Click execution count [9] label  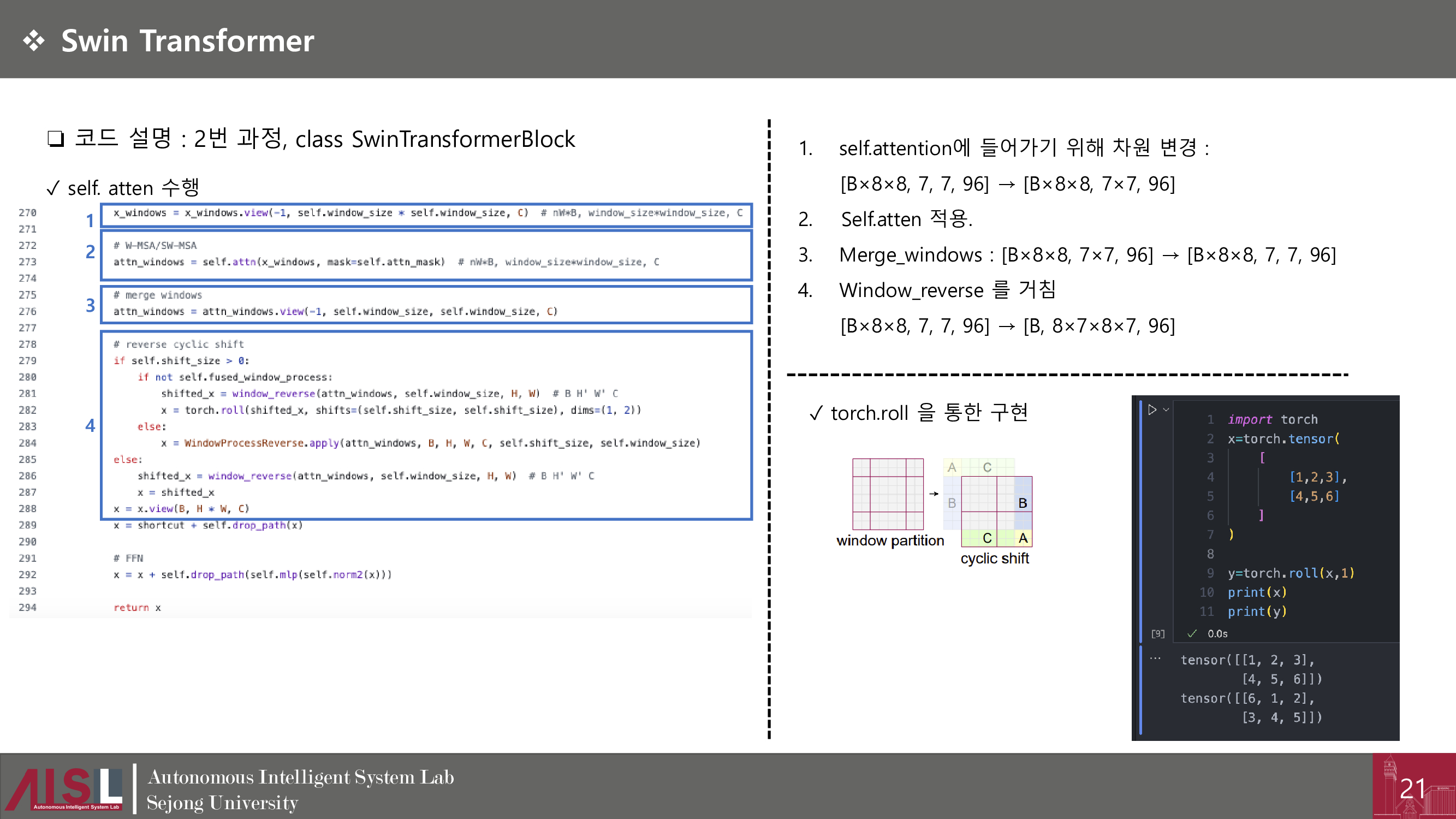[x=1157, y=633]
